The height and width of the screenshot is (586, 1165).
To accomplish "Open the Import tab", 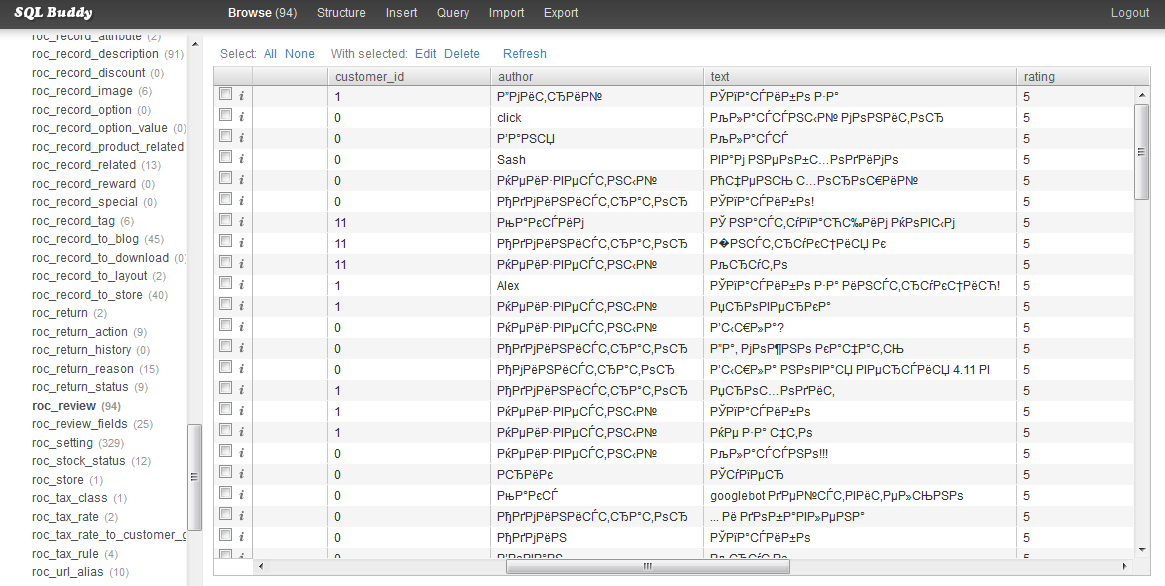I will tap(506, 13).
